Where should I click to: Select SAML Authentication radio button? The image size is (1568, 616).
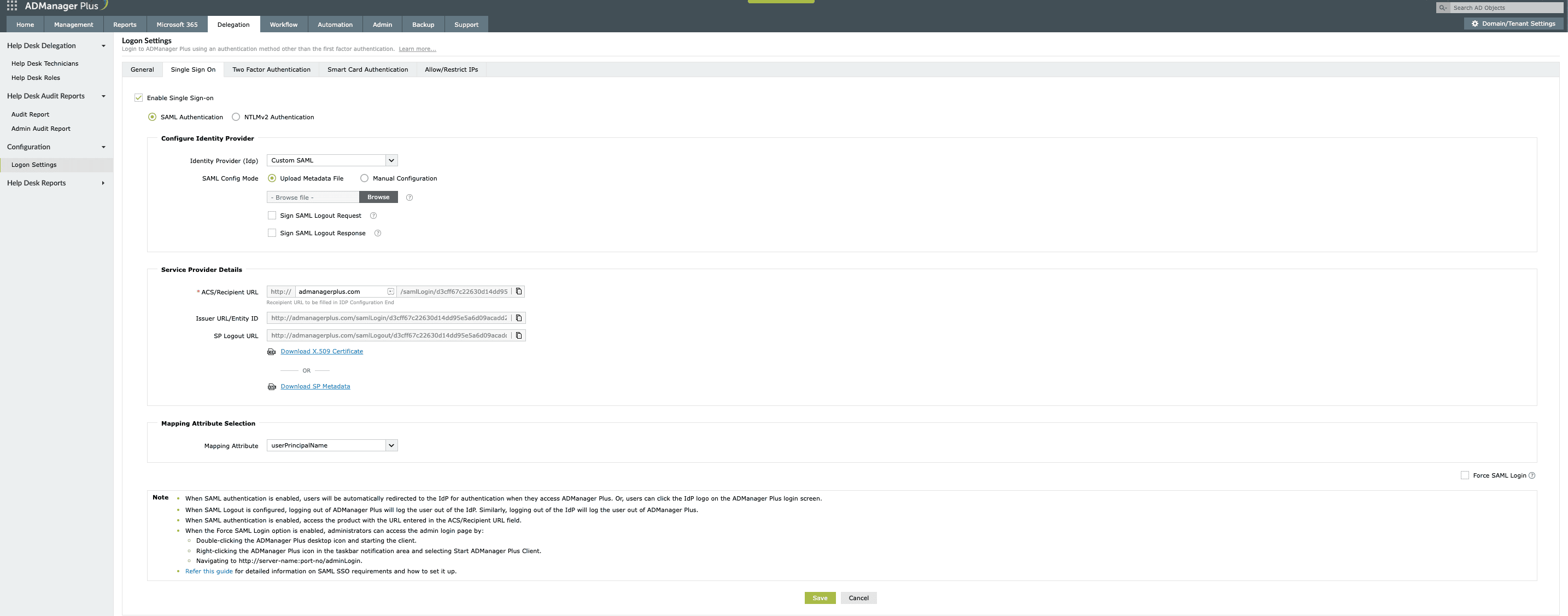(x=153, y=116)
